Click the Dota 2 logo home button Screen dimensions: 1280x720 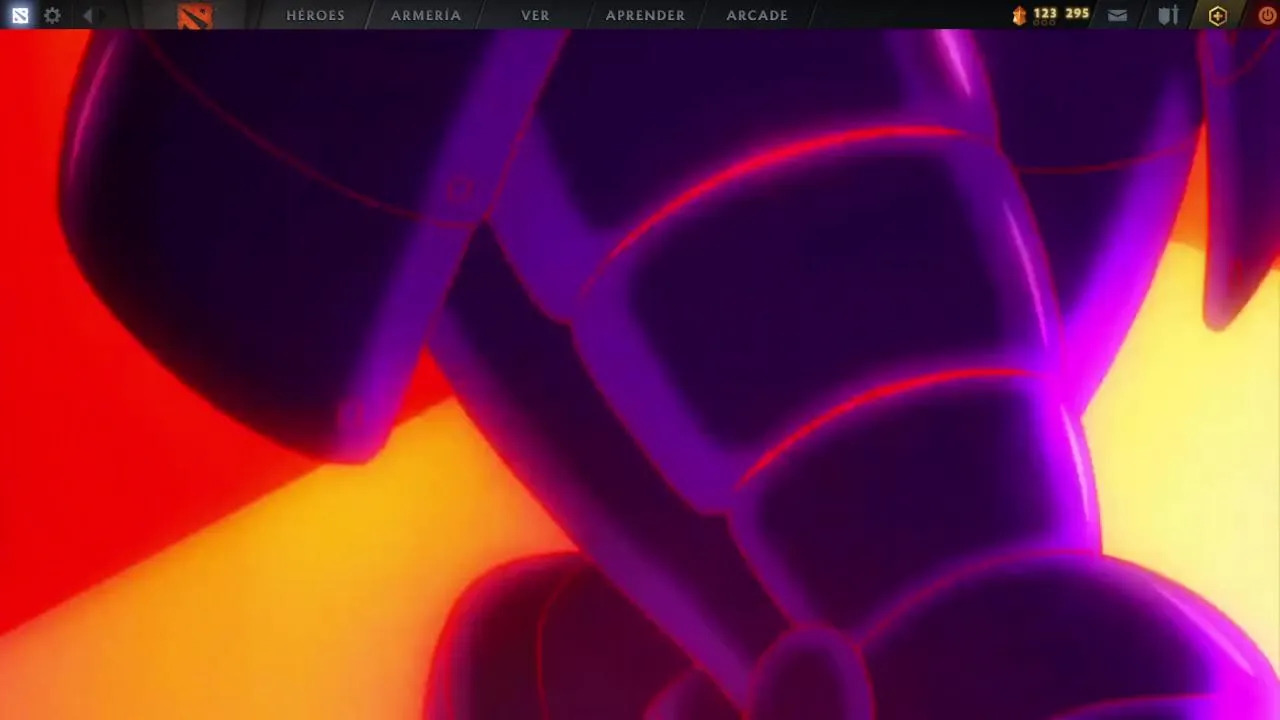195,15
